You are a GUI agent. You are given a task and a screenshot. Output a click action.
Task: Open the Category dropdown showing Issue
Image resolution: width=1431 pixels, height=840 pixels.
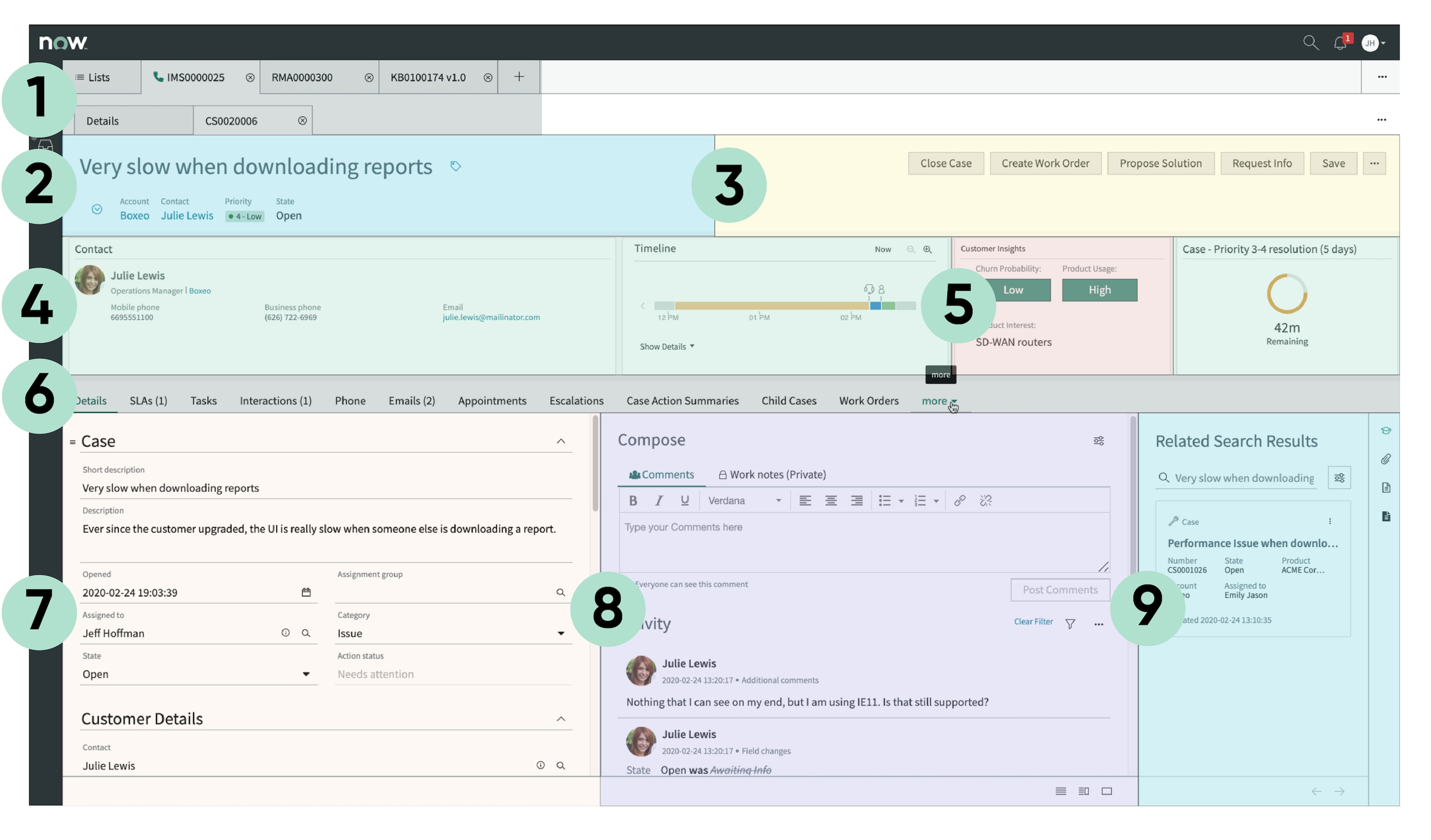(x=452, y=634)
